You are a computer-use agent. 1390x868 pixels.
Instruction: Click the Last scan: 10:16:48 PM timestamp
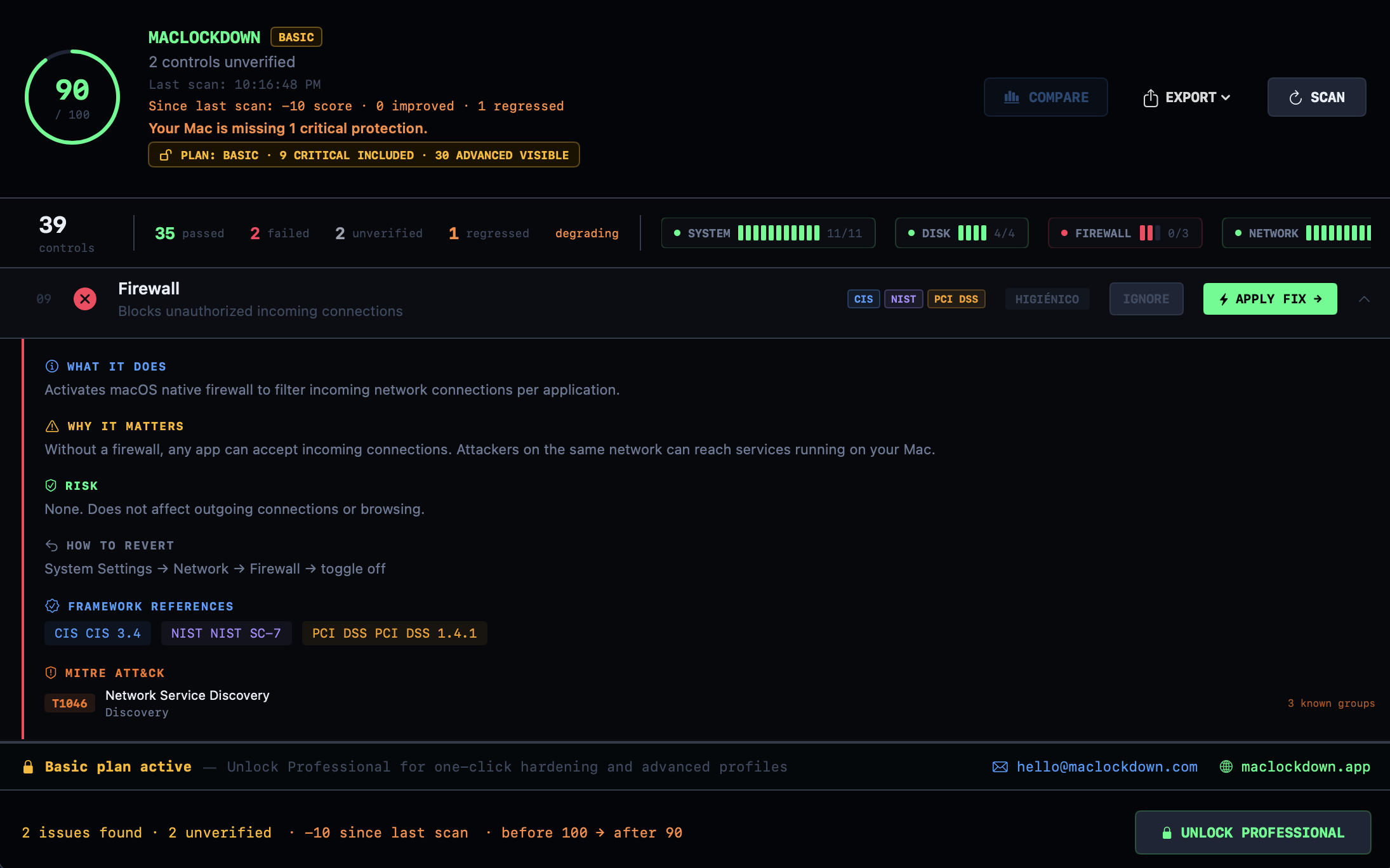coord(235,84)
